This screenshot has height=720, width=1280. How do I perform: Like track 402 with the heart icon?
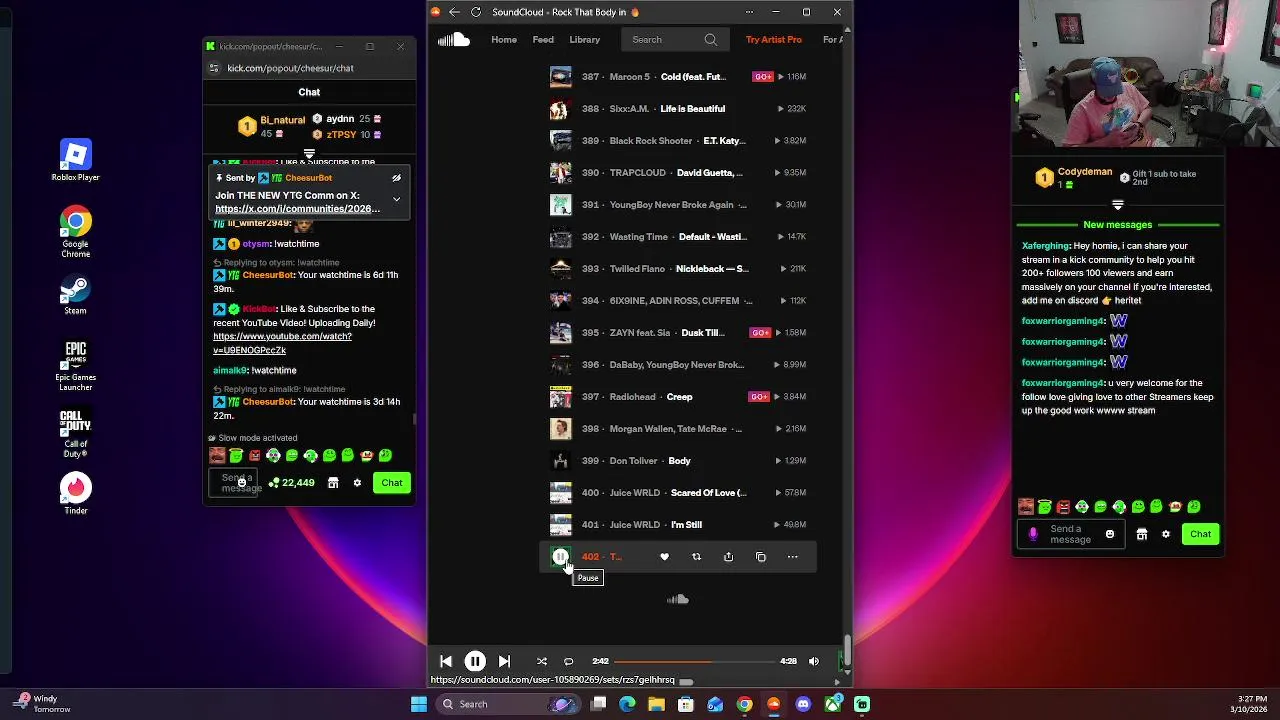(664, 557)
